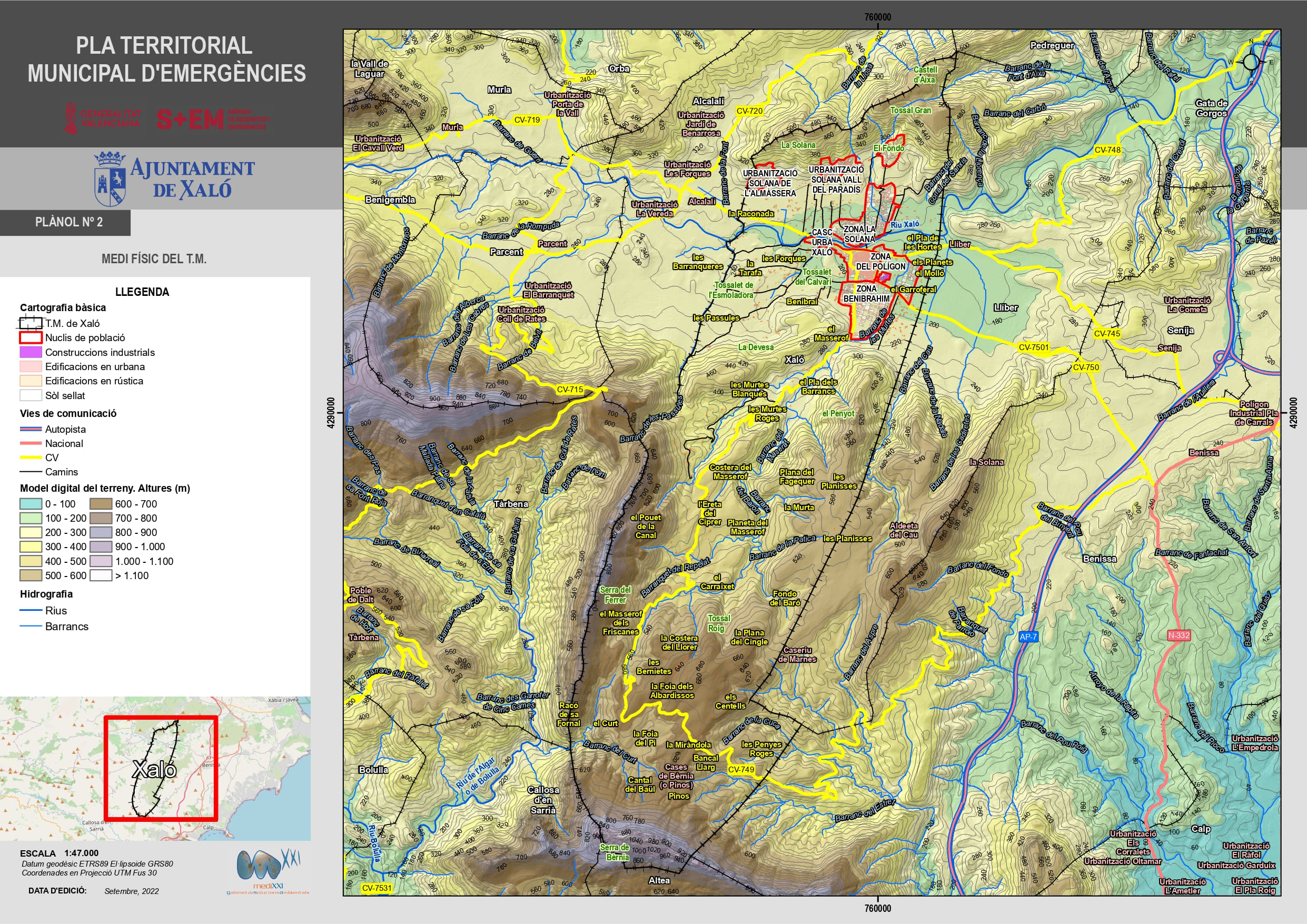Screen dimensions: 1307x924
Task: Click the 900 - 1.000 elevation swatch
Action: 101,547
